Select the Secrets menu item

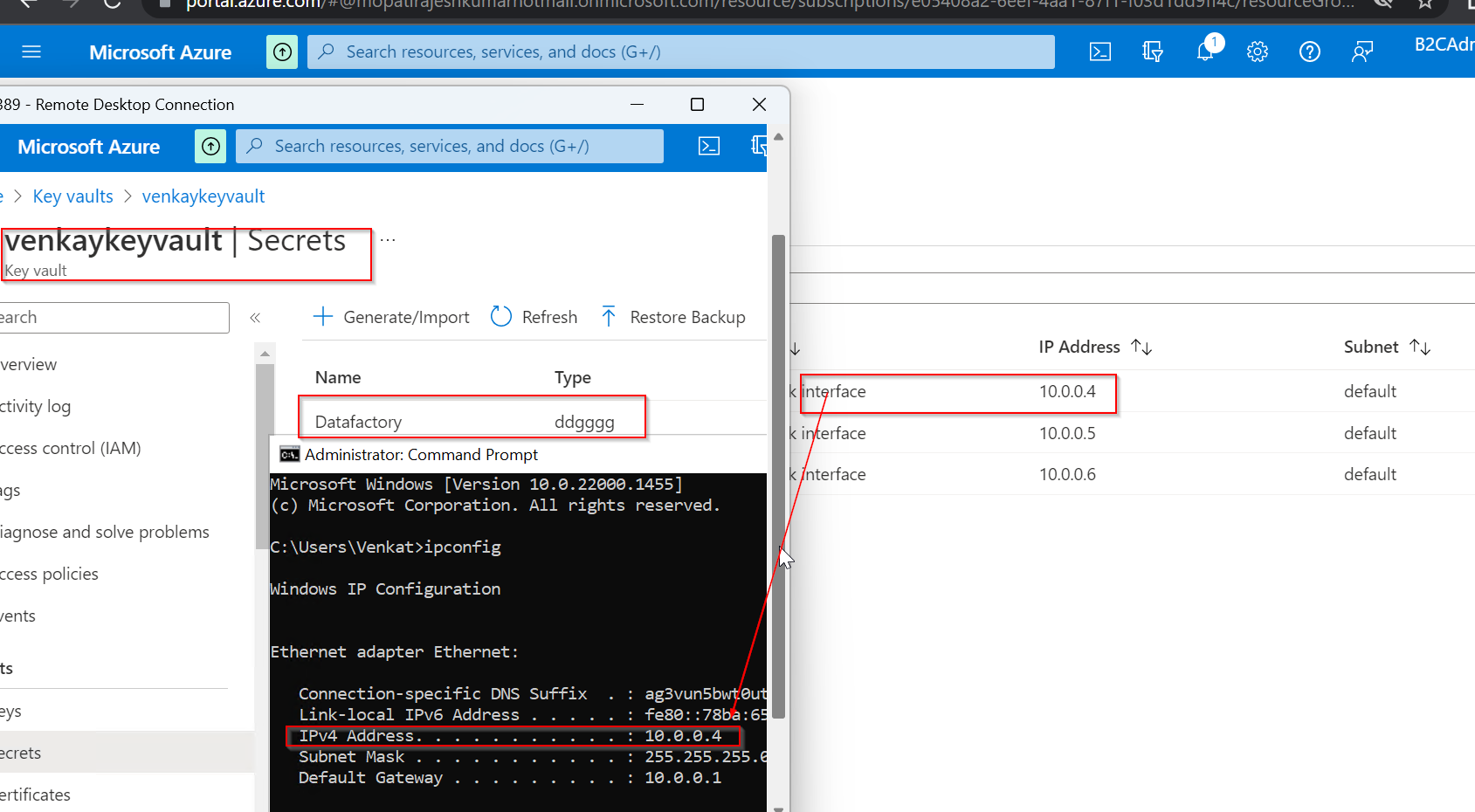pyautogui.click(x=127, y=753)
